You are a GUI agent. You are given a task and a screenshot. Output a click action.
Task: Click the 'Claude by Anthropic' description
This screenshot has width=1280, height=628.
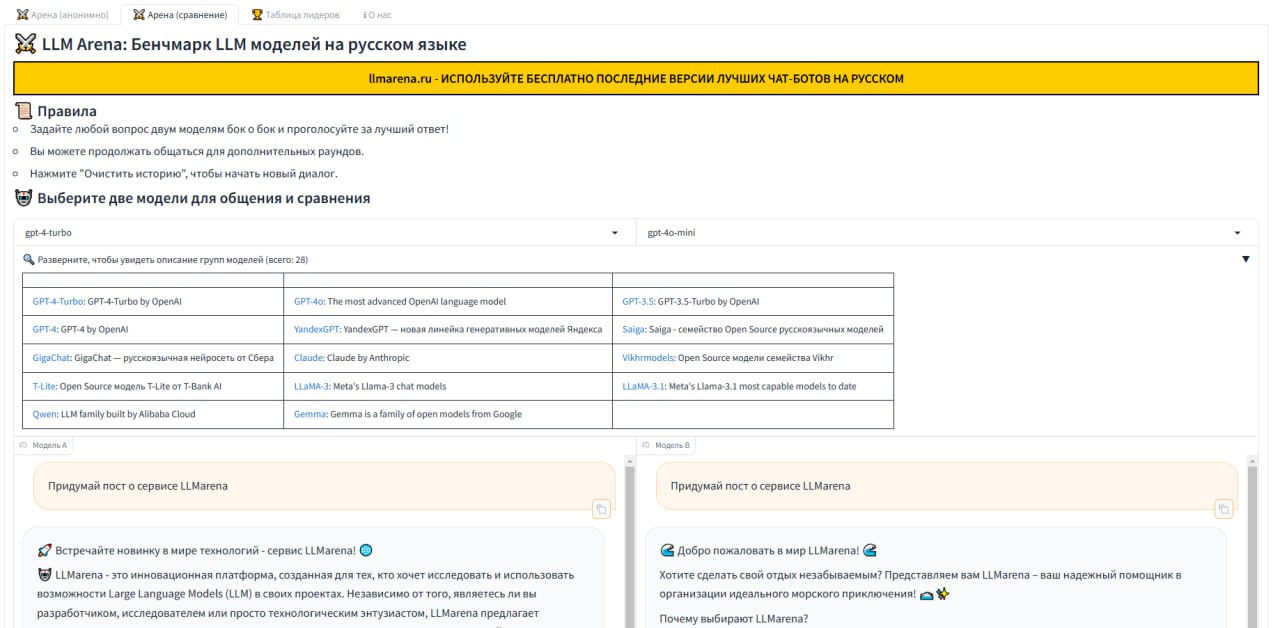click(368, 357)
